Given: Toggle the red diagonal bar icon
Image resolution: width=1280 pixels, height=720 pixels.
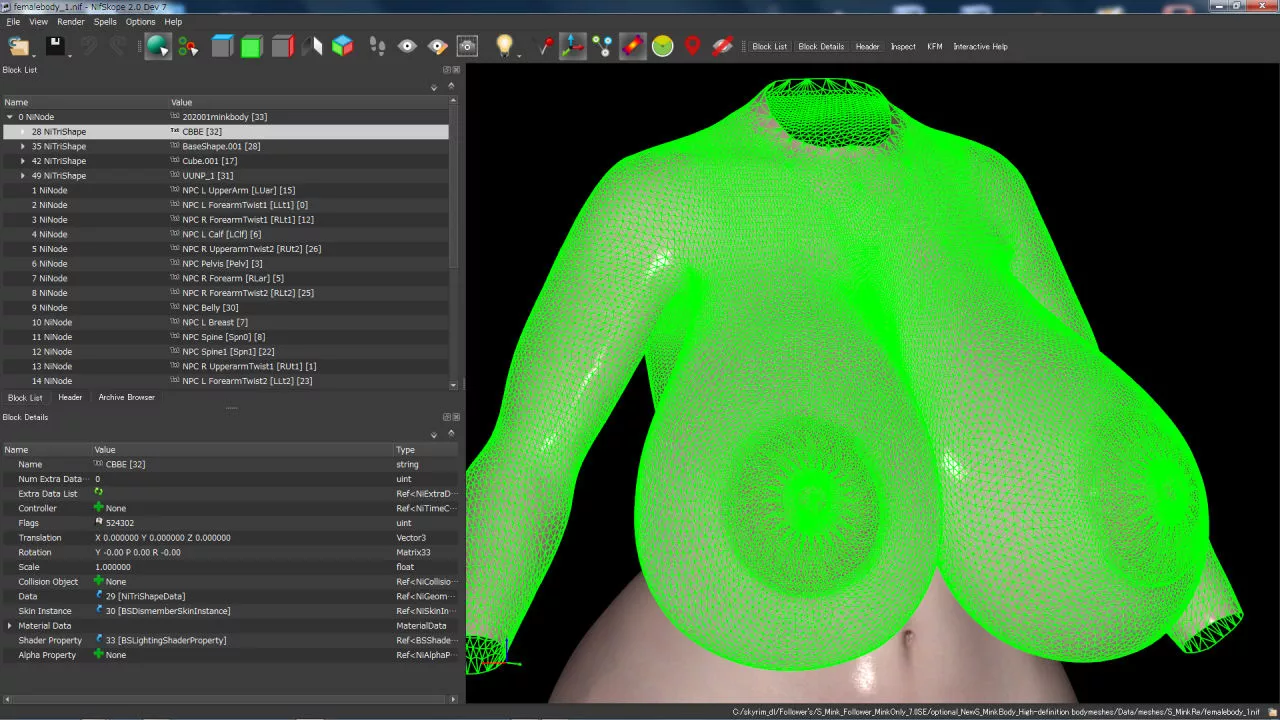Looking at the screenshot, I should tap(632, 46).
